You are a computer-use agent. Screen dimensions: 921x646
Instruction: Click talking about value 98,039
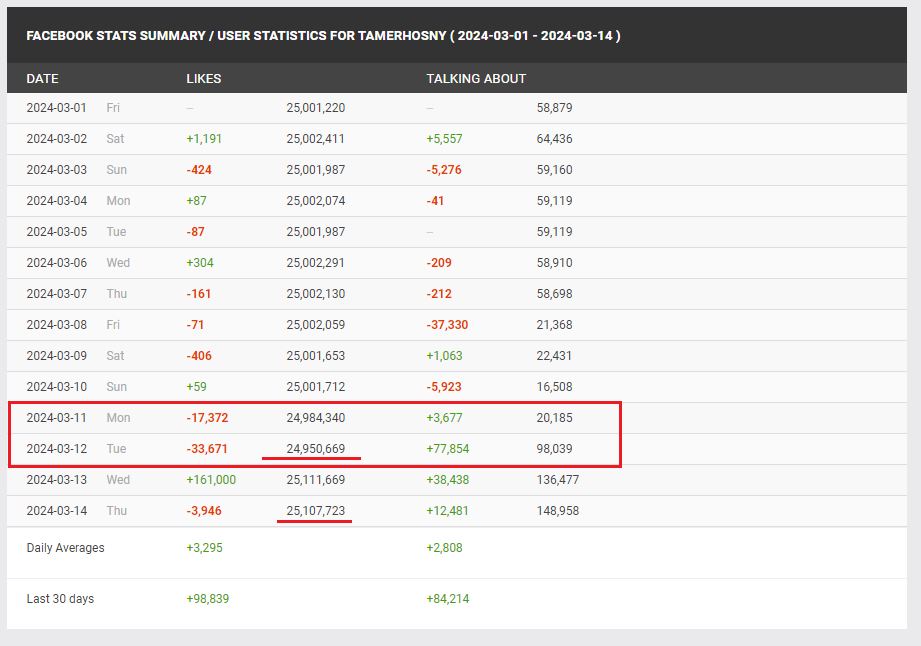click(554, 449)
